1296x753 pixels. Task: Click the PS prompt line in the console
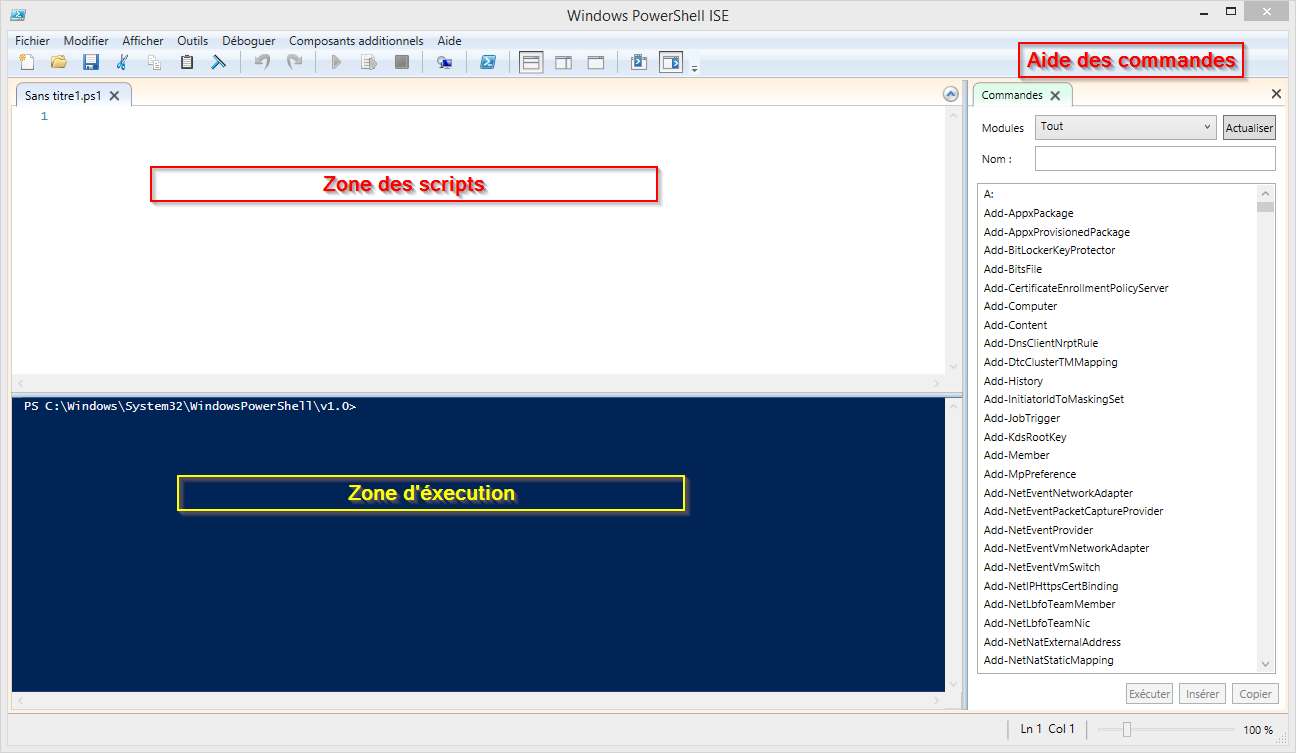(x=190, y=406)
